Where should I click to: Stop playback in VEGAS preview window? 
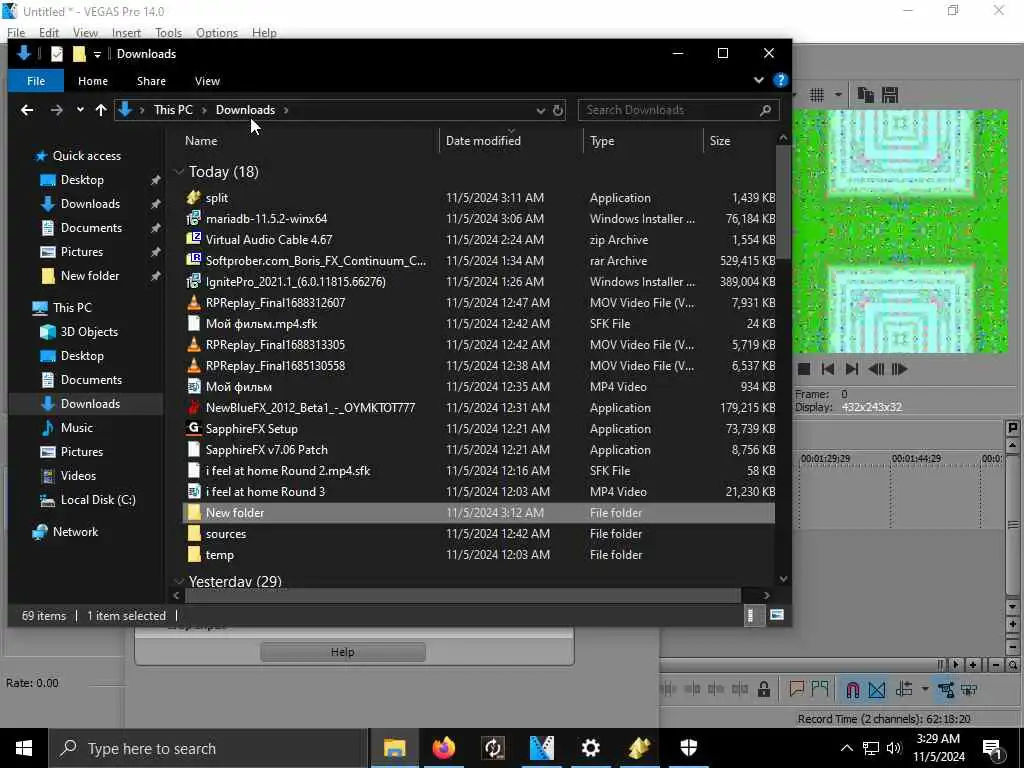pos(804,370)
